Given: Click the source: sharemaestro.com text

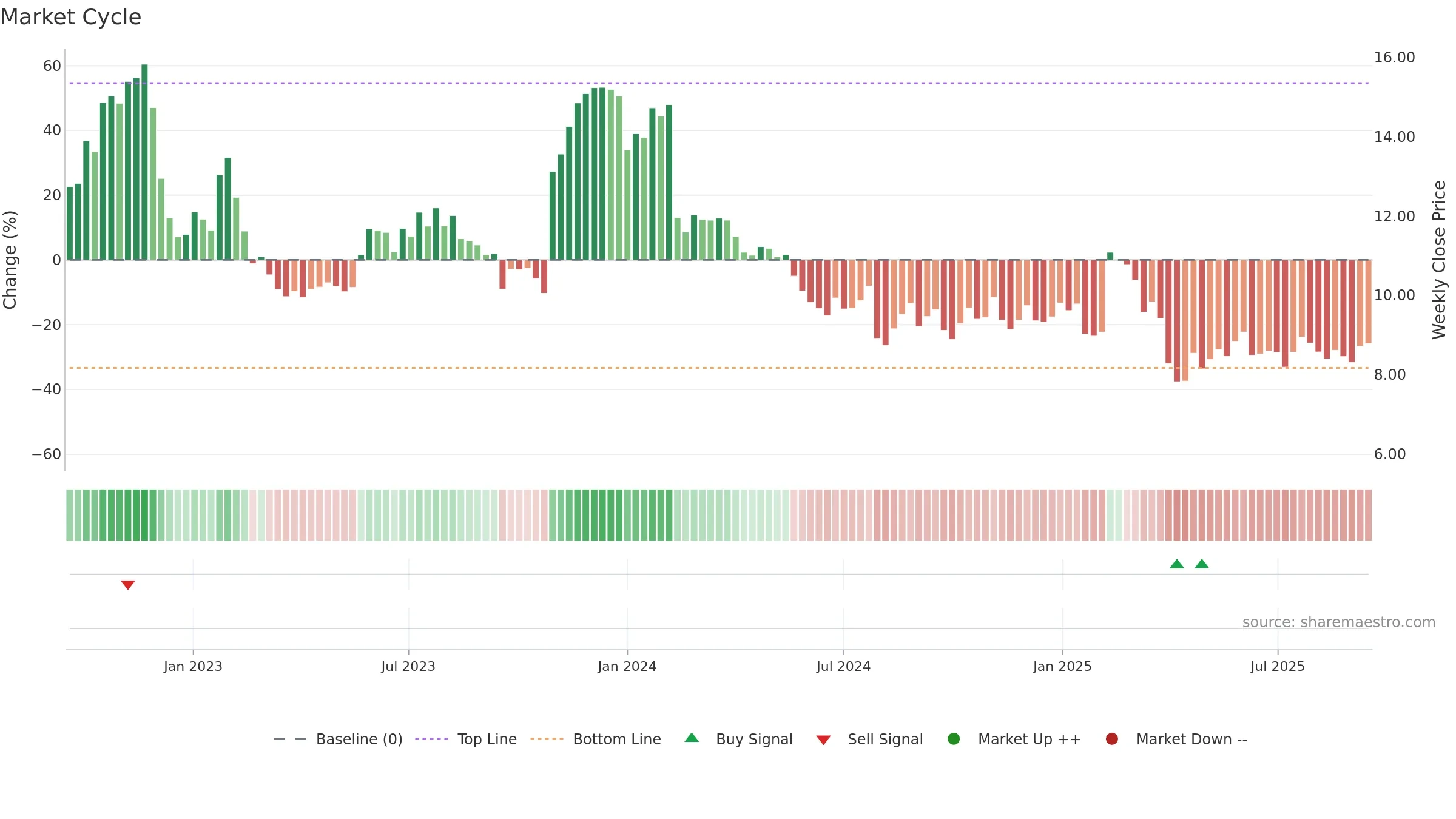Looking at the screenshot, I should click(1339, 622).
